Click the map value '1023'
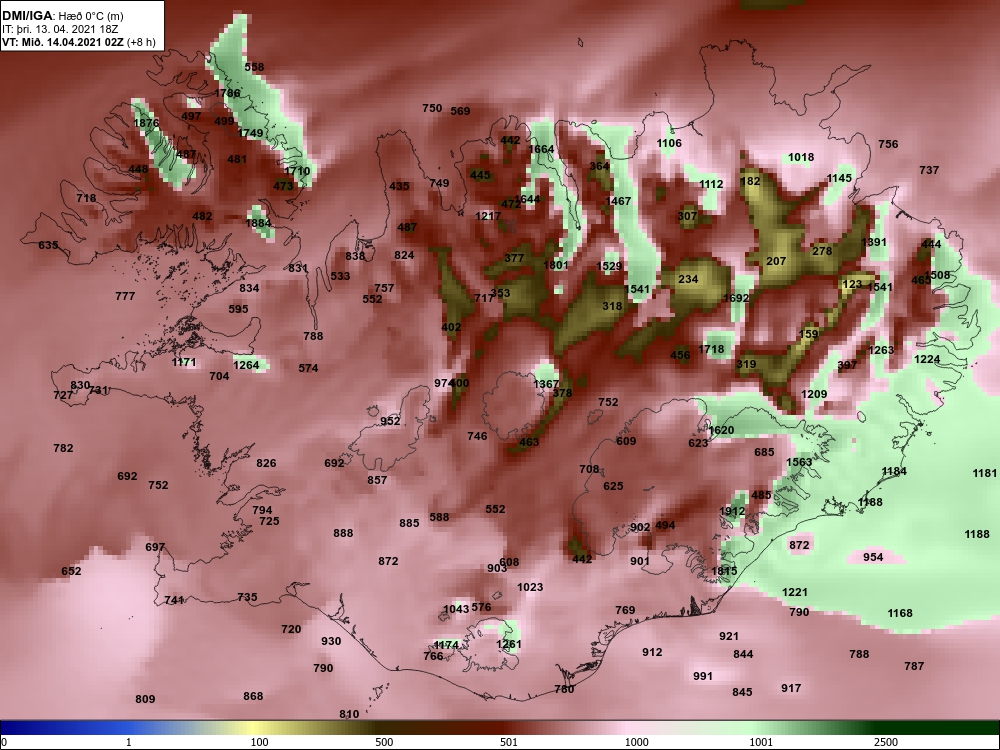 [x=530, y=587]
